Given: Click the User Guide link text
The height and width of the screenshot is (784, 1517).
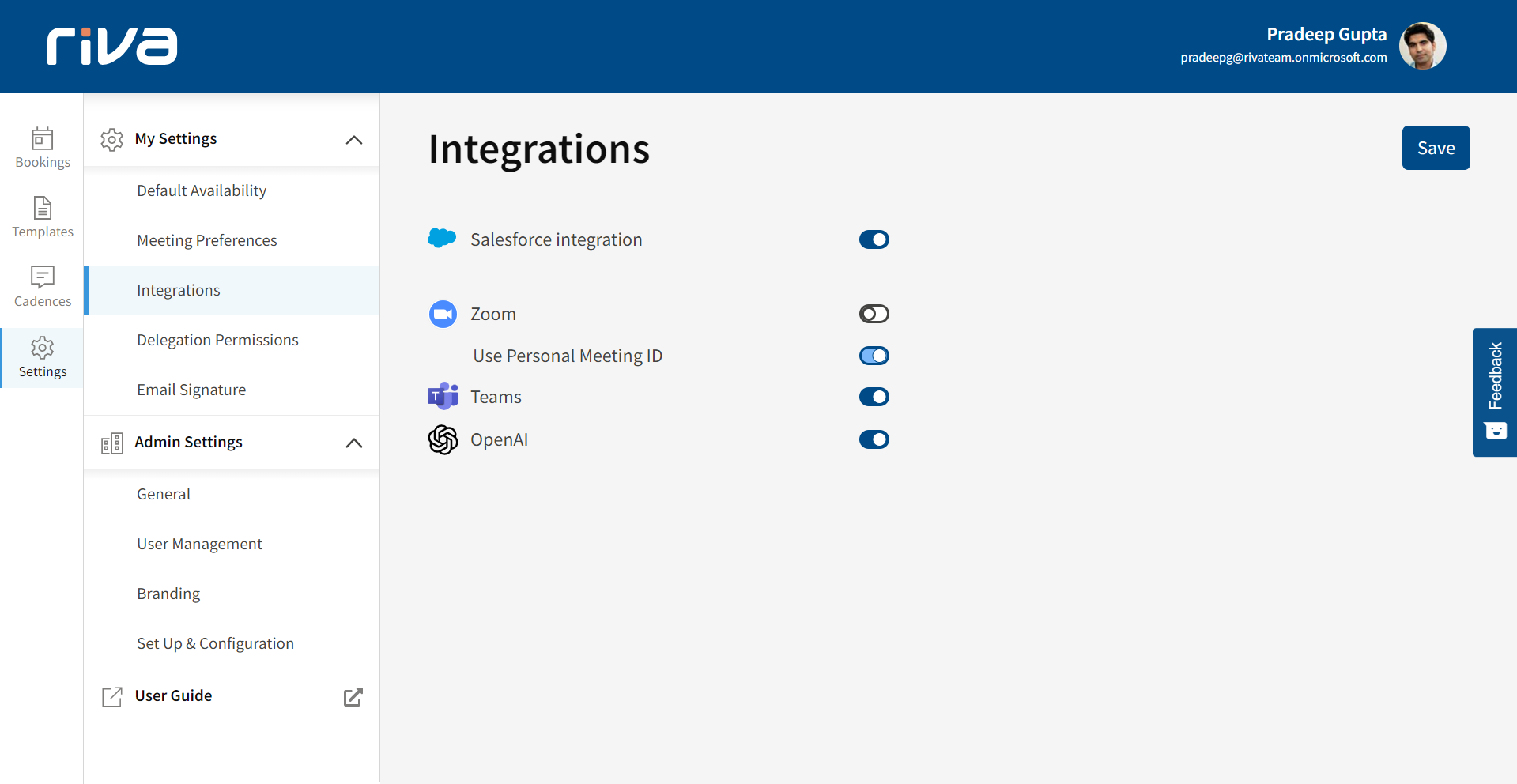Looking at the screenshot, I should click(173, 695).
